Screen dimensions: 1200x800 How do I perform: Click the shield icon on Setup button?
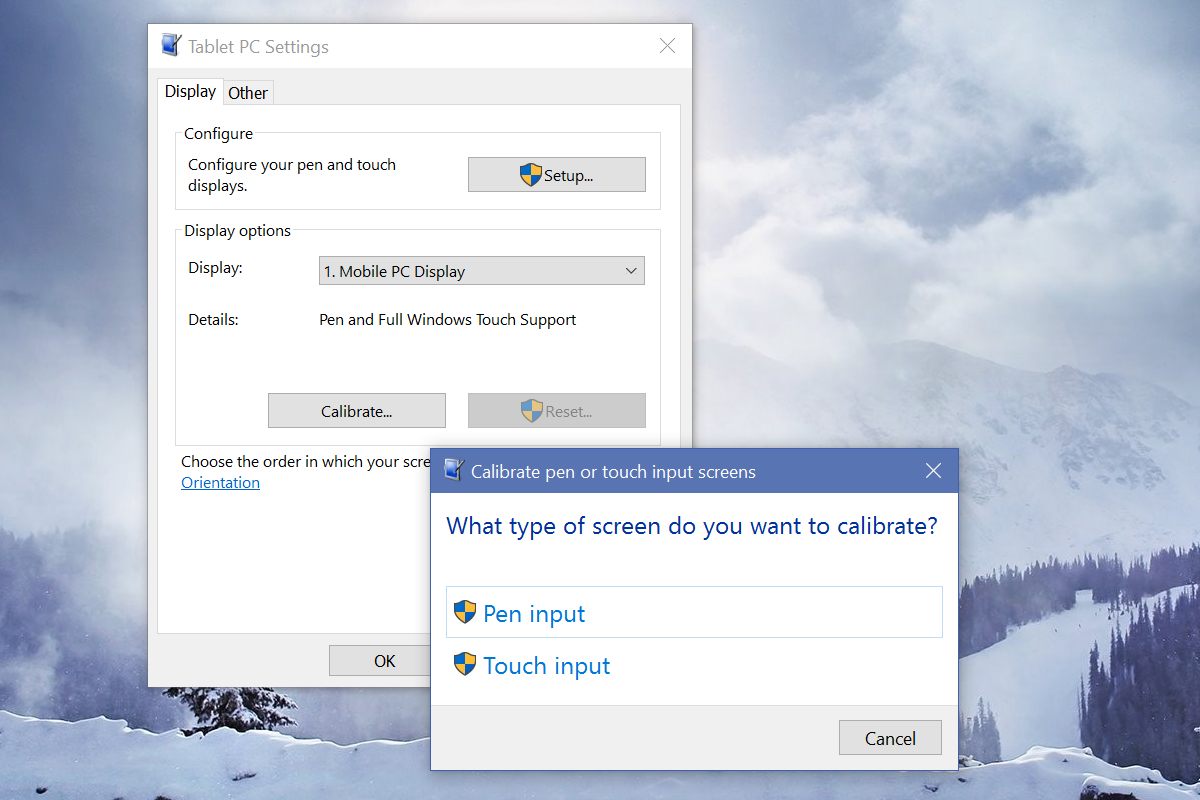tap(531, 175)
